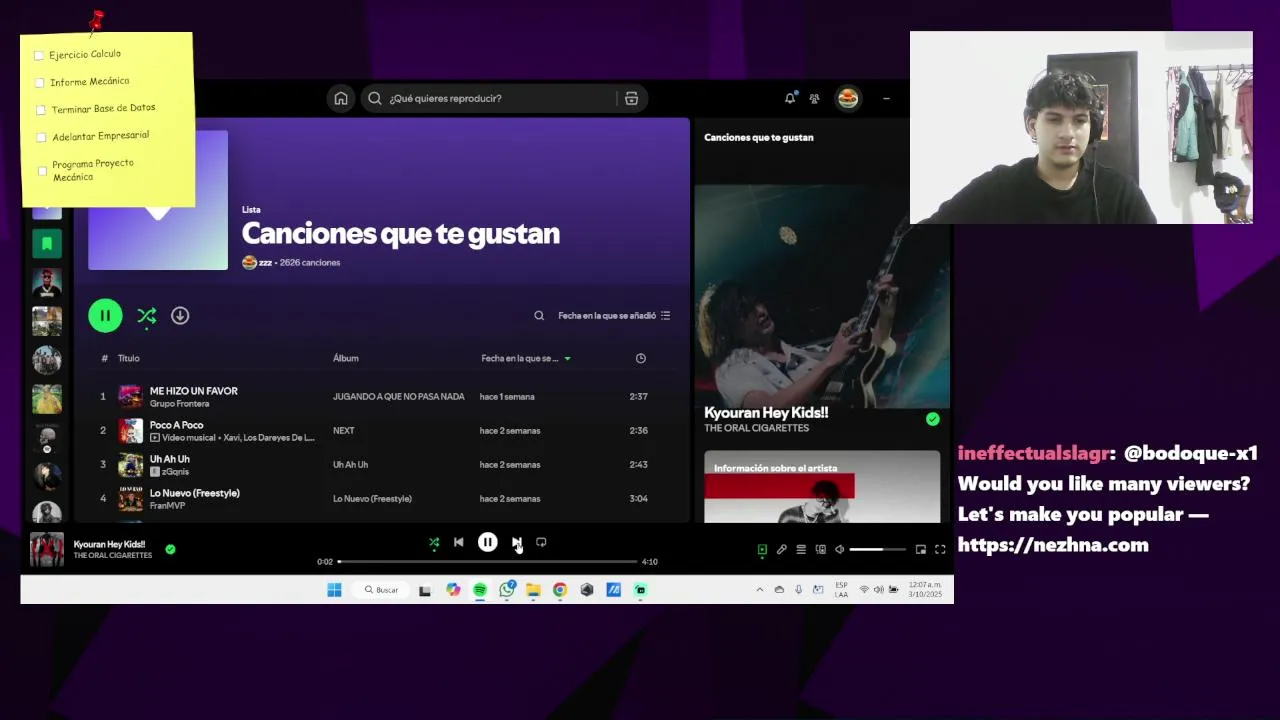Open the playlist owner 'zzz' profile link
The image size is (1280, 720).
click(x=265, y=262)
